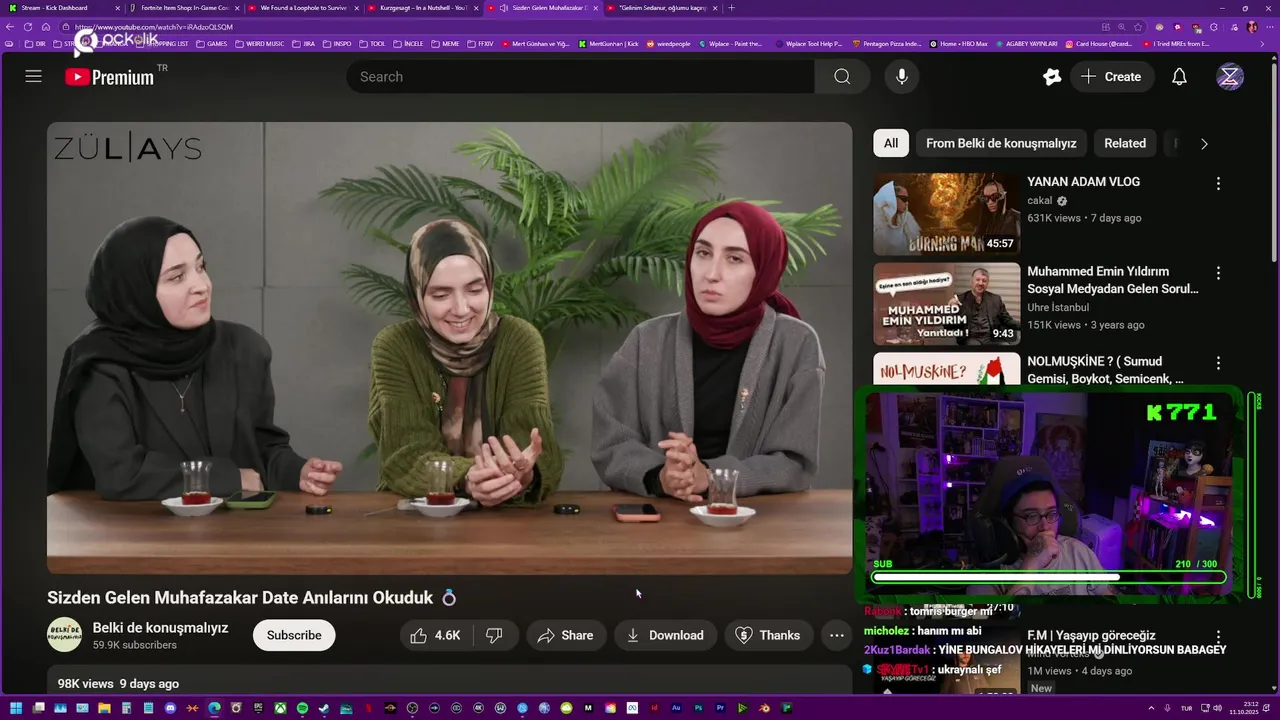The height and width of the screenshot is (720, 1280).
Task: Open options menu for Muhammed Emin Yıldırım video
Action: click(x=1218, y=273)
